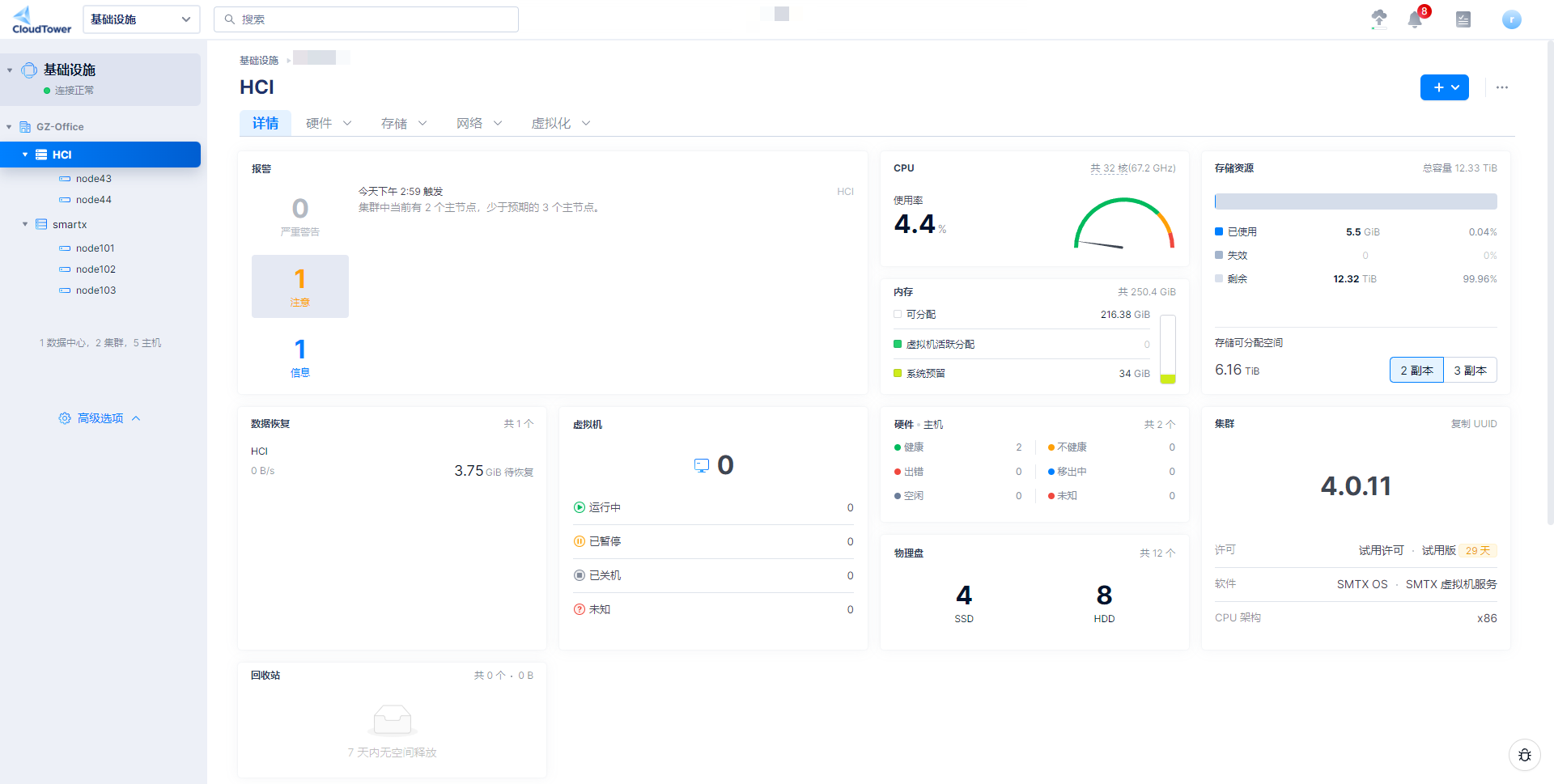Switch to the 详情 tab
The image size is (1554, 784).
click(x=265, y=123)
